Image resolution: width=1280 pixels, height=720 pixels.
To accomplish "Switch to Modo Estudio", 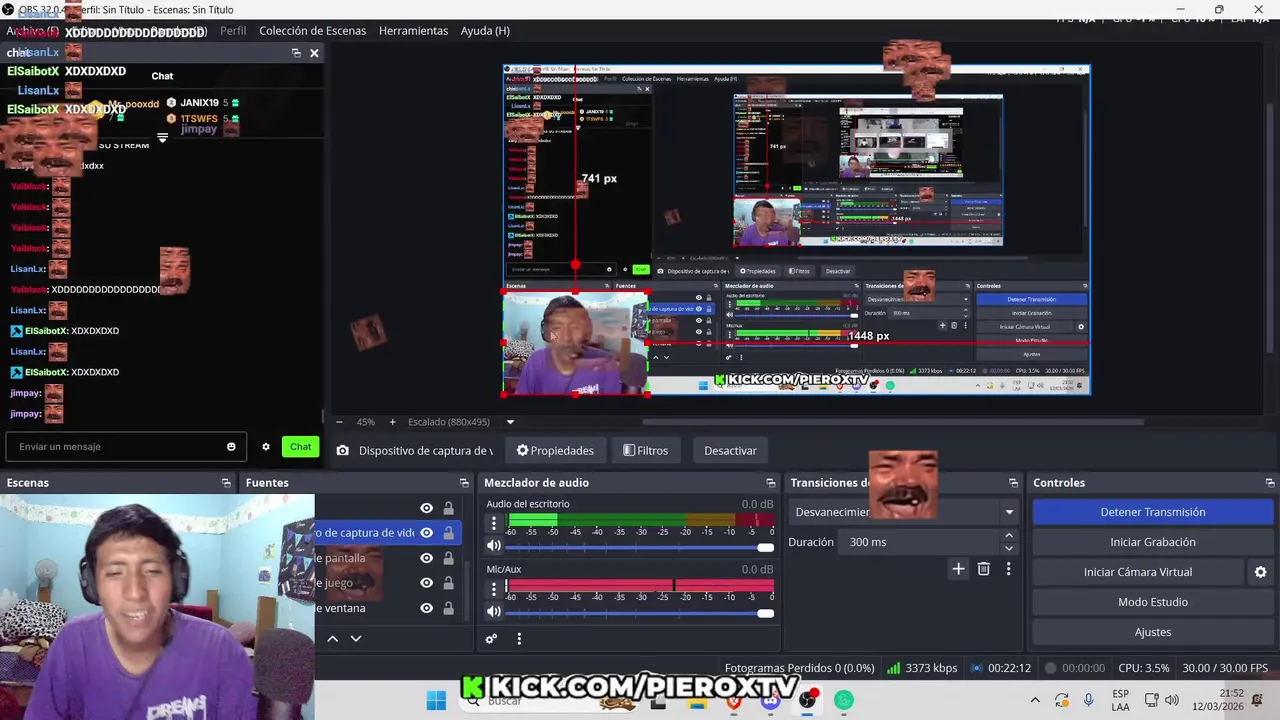I will click(1153, 602).
